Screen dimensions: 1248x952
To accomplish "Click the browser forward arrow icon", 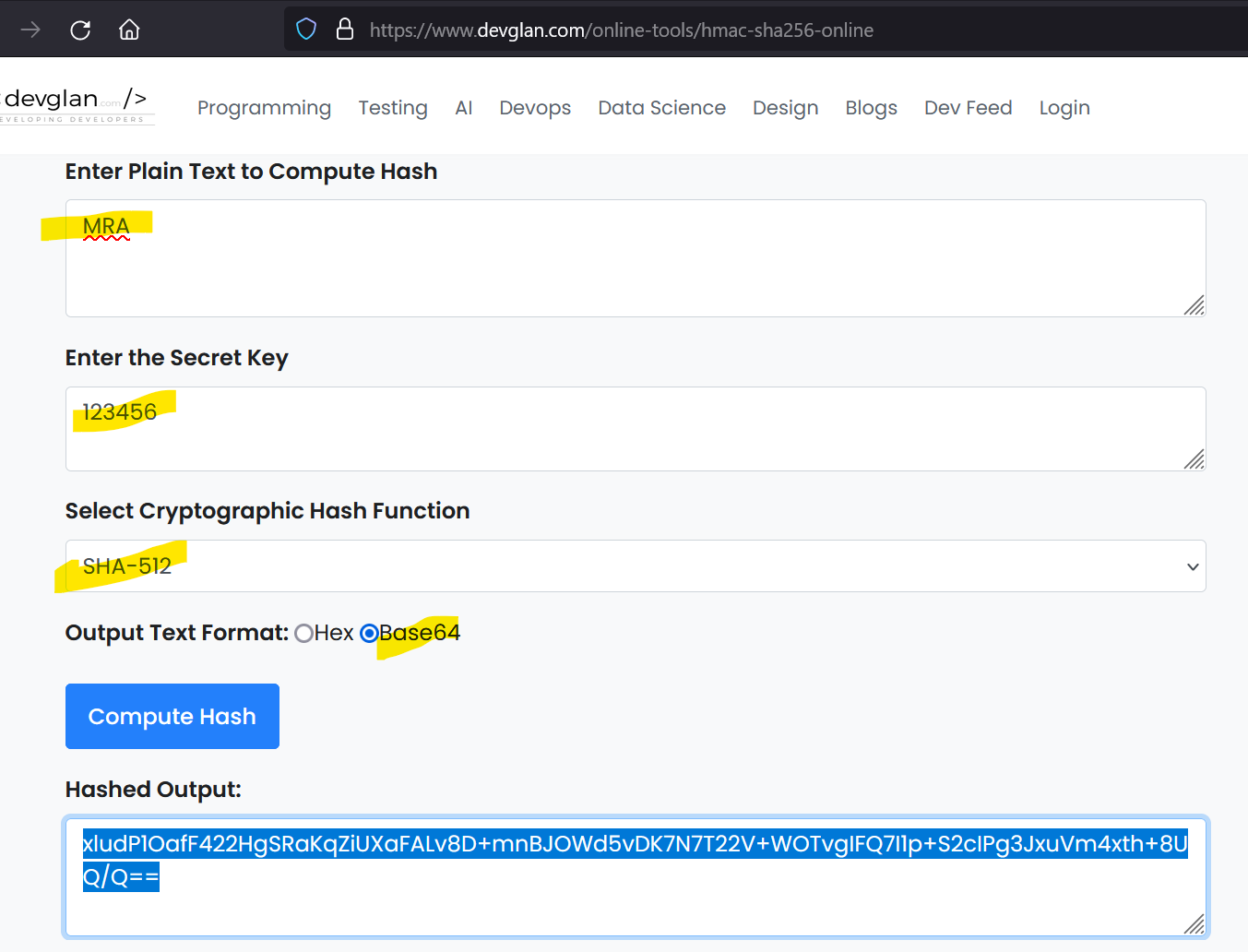I will [30, 30].
